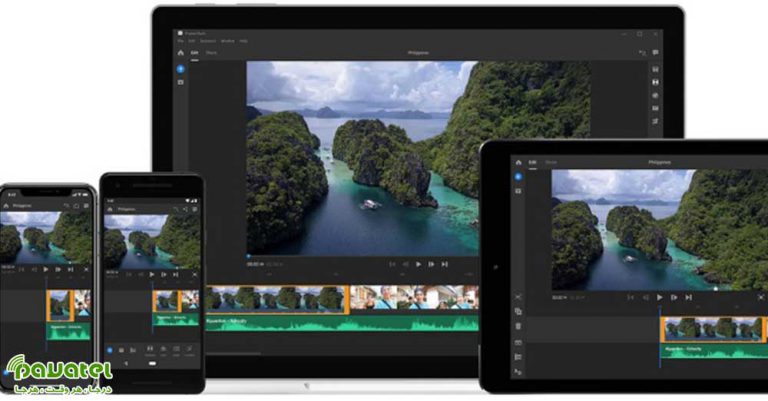Open Transitions panel icon on laptop right rail
Image resolution: width=768 pixels, height=401 pixels.
[655, 82]
